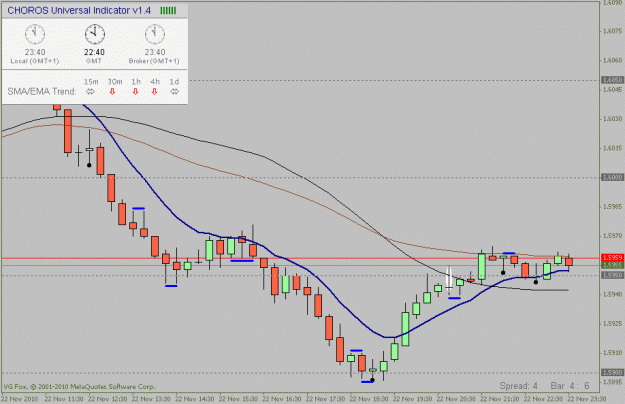Click the GMT clock icon
This screenshot has height=404, width=625.
point(95,34)
